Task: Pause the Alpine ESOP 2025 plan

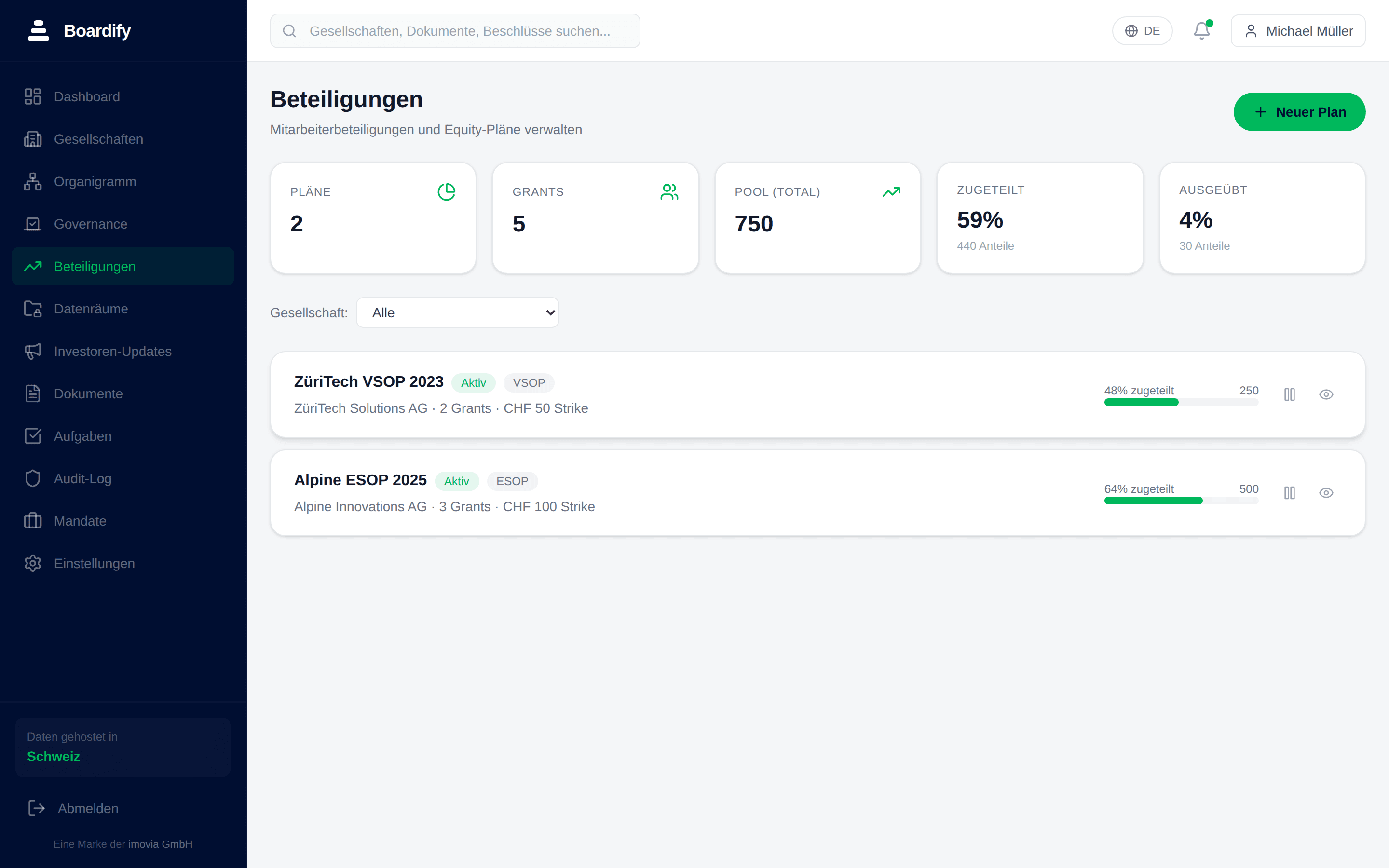Action: [x=1289, y=492]
